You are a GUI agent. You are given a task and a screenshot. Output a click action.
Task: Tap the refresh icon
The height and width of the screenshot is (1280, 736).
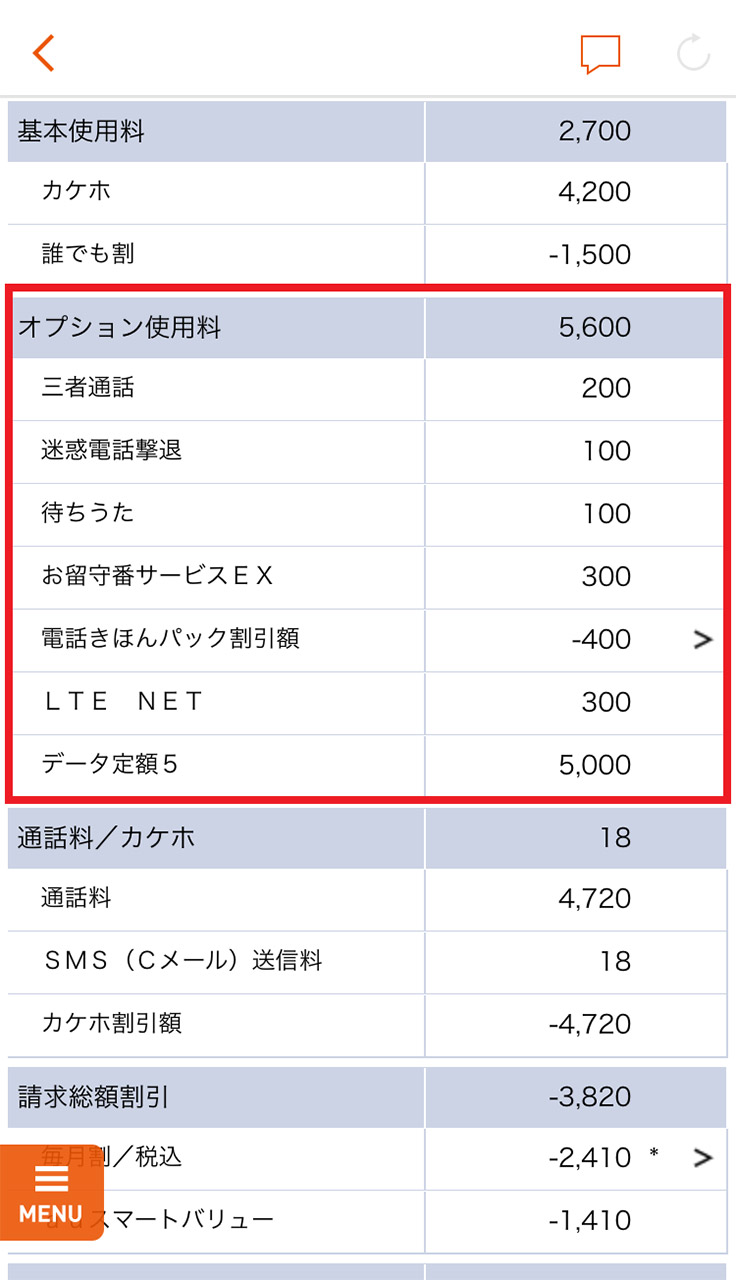click(693, 53)
